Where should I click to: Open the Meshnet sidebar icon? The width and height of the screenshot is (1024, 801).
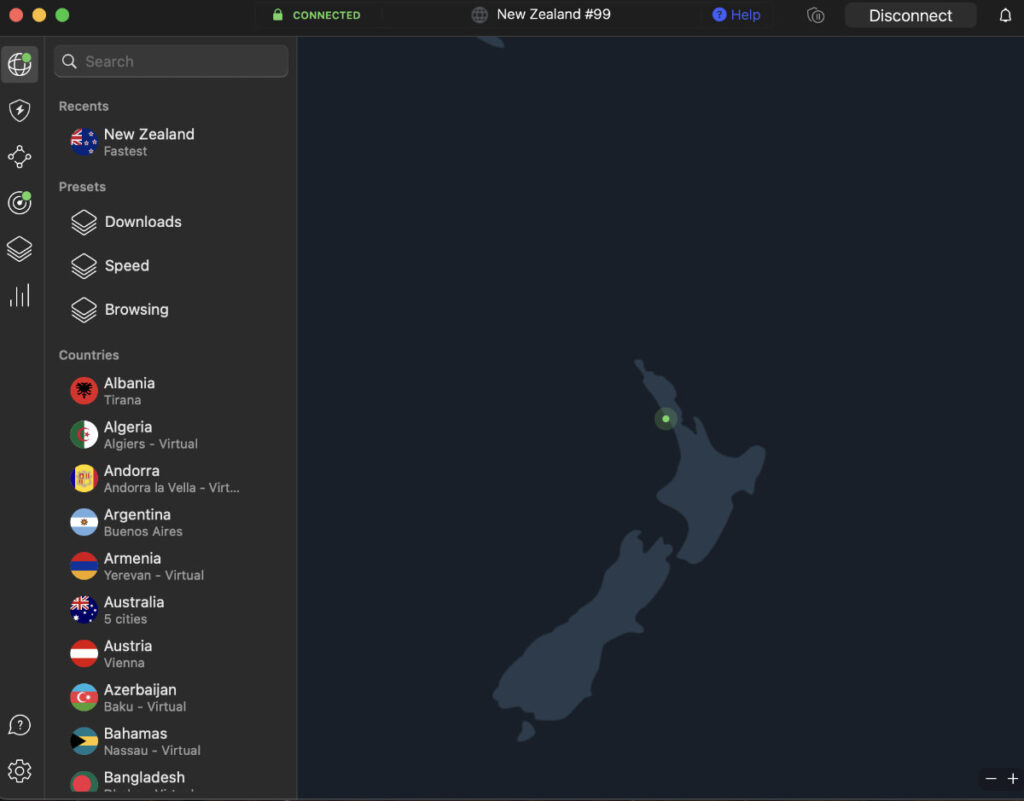tap(20, 157)
